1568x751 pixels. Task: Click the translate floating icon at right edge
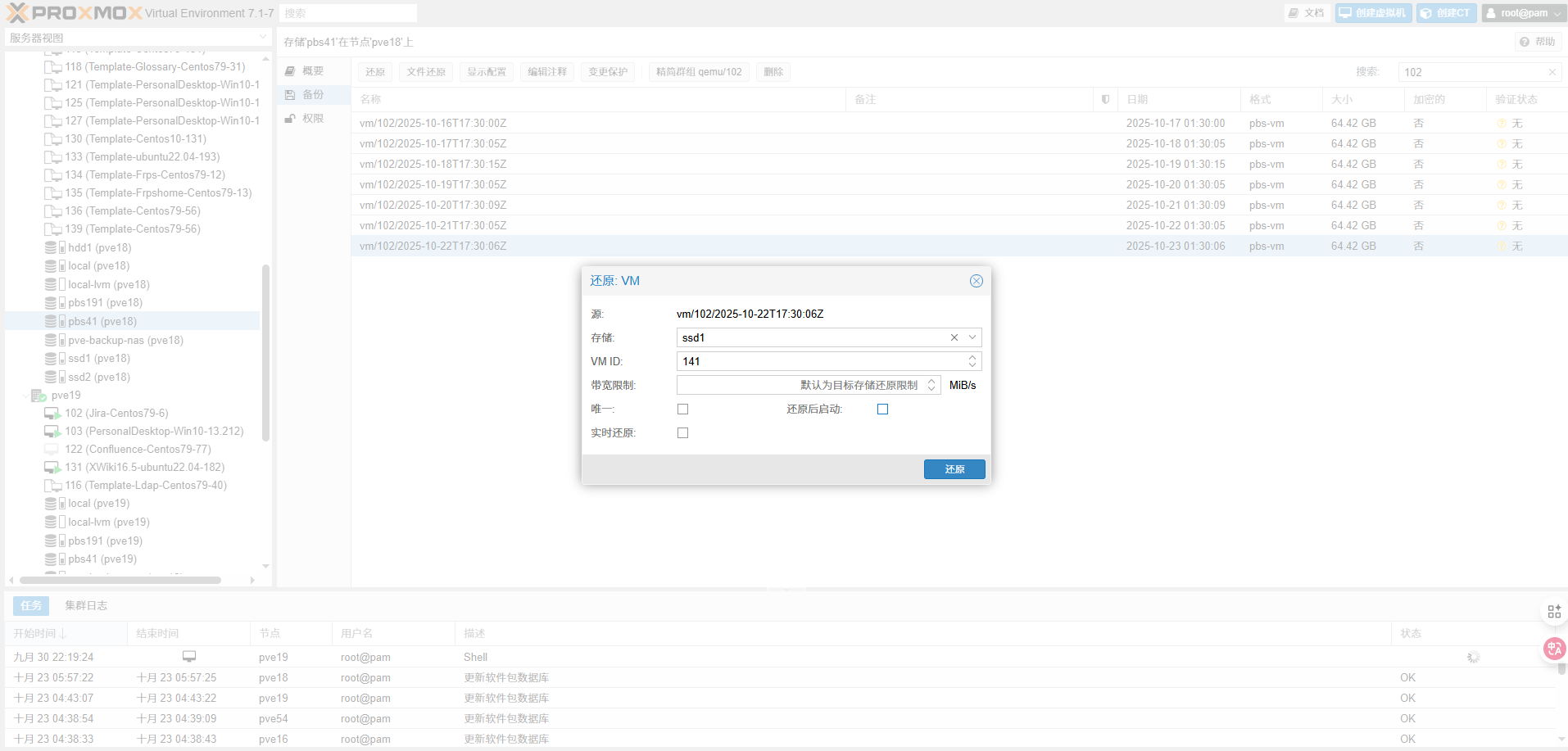1553,649
